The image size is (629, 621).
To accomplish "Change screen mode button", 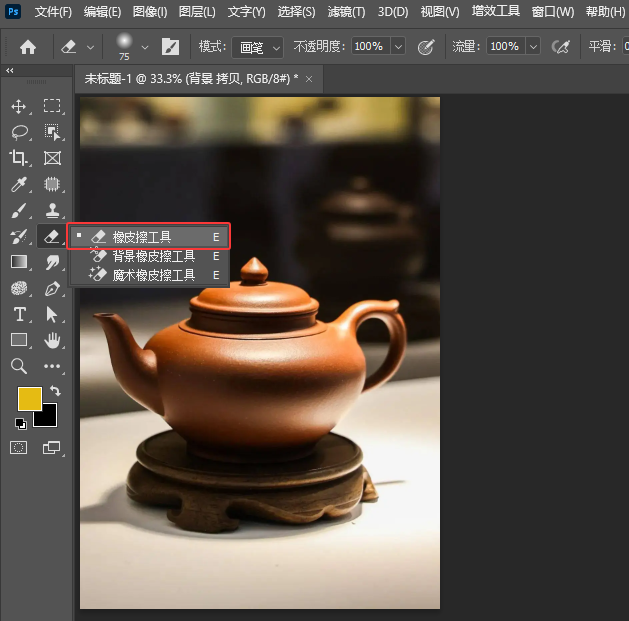I will [52, 447].
